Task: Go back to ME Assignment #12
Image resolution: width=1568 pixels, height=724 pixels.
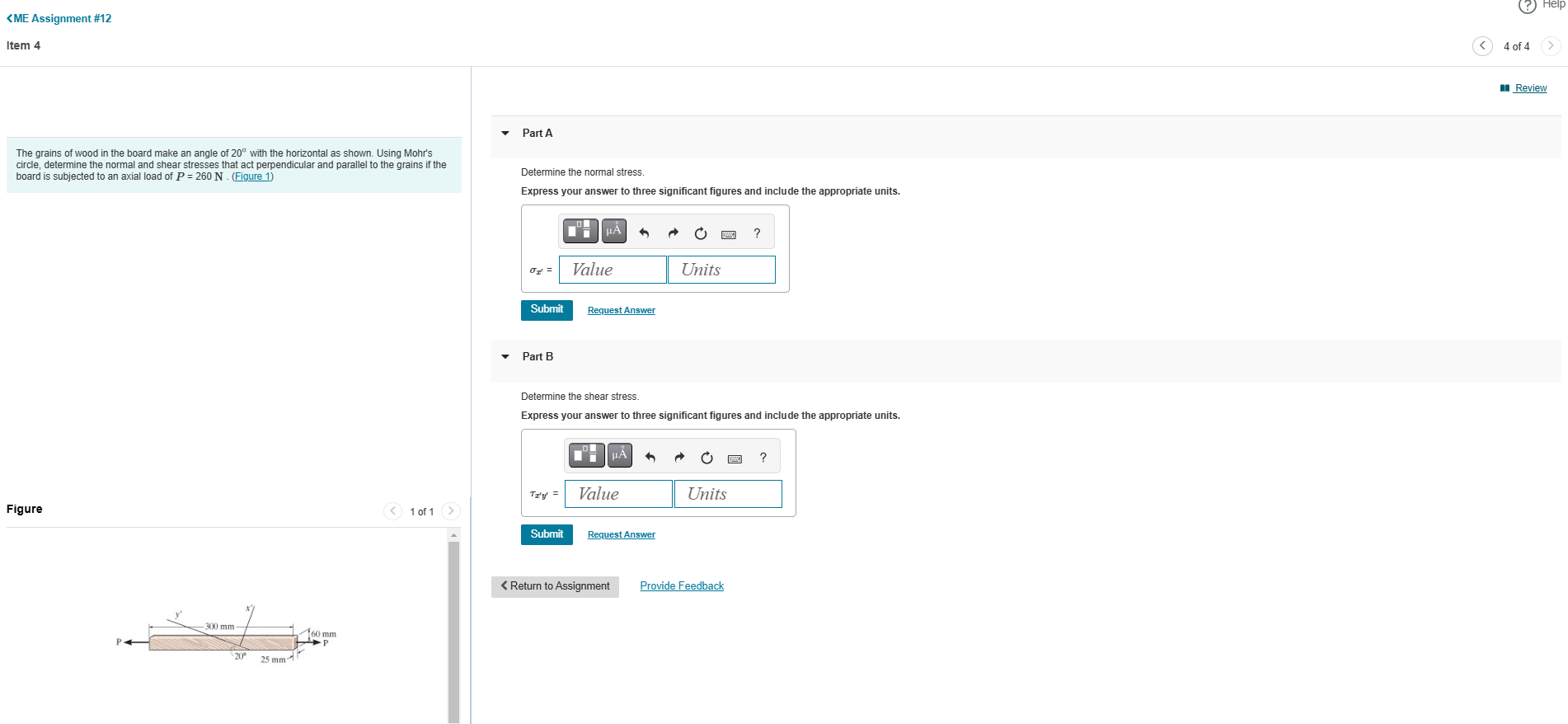Action: coord(59,18)
